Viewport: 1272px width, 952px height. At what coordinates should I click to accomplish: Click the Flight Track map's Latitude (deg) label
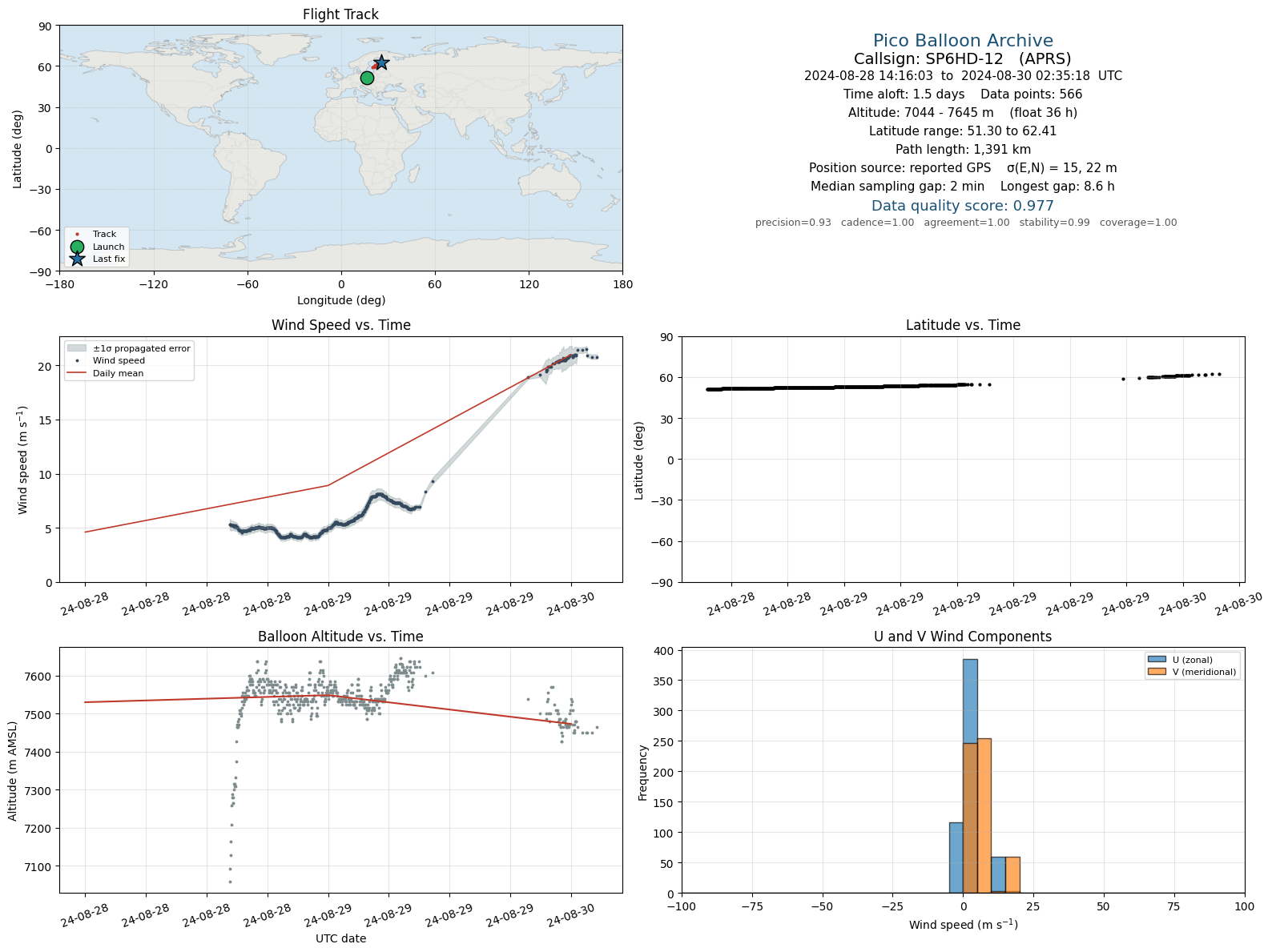pos(18,149)
